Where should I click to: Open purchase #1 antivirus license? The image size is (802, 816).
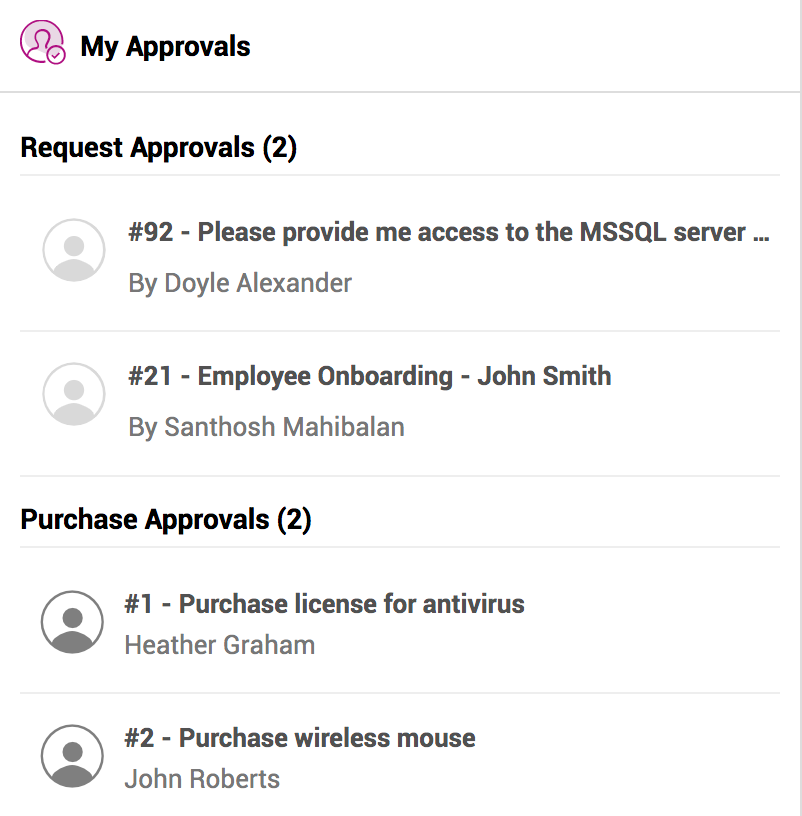tap(324, 604)
